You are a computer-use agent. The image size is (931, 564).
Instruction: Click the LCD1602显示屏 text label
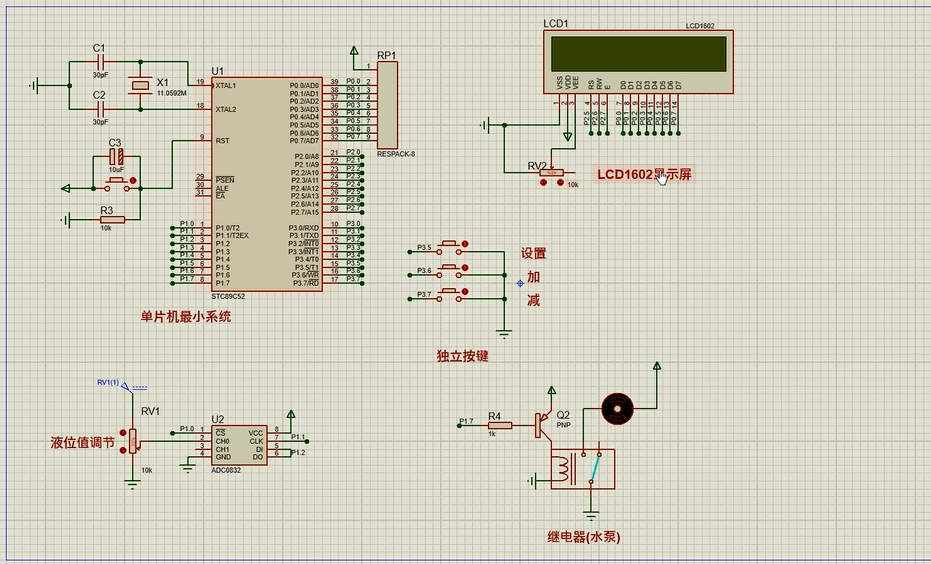coord(645,174)
